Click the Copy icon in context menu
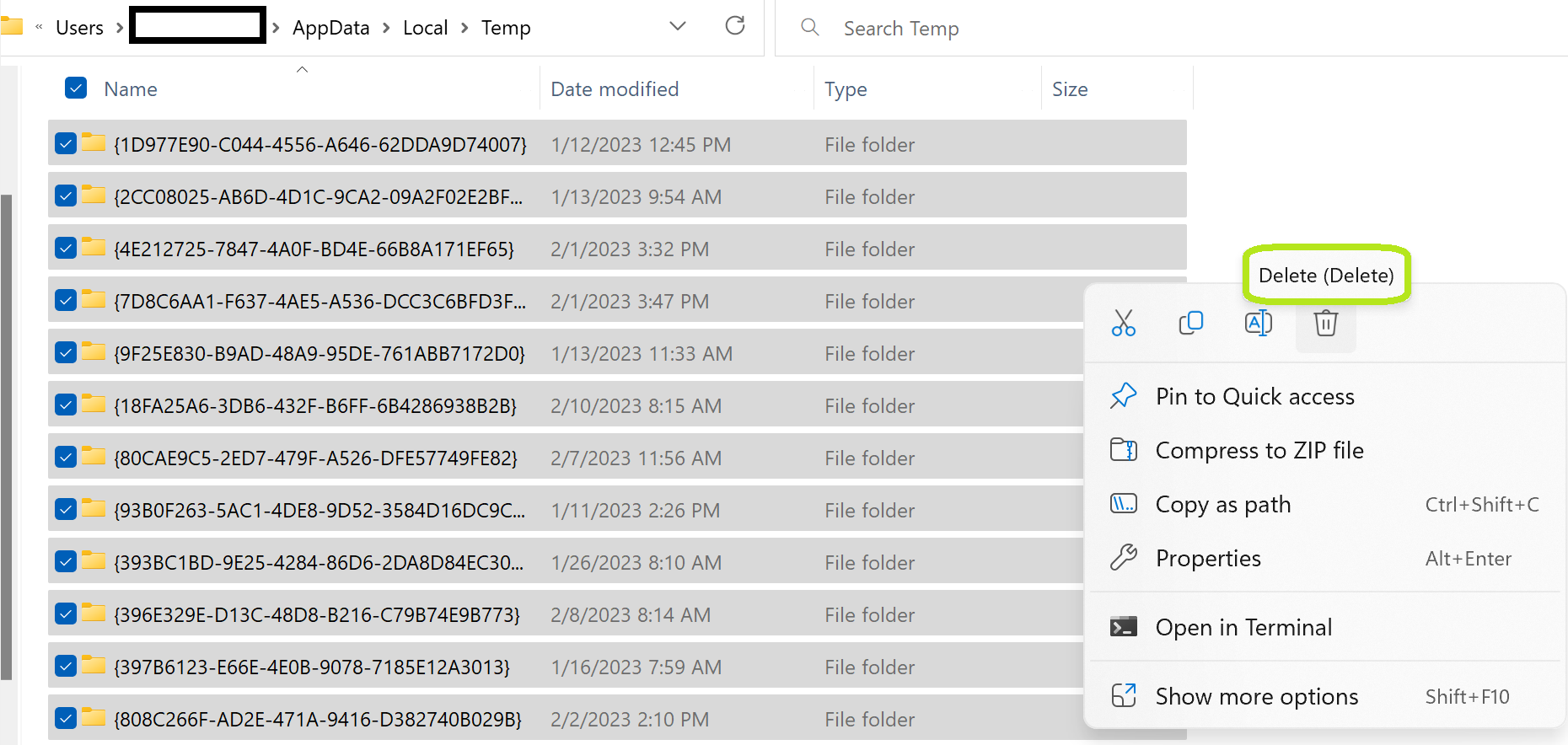1568x745 pixels. (x=1191, y=323)
